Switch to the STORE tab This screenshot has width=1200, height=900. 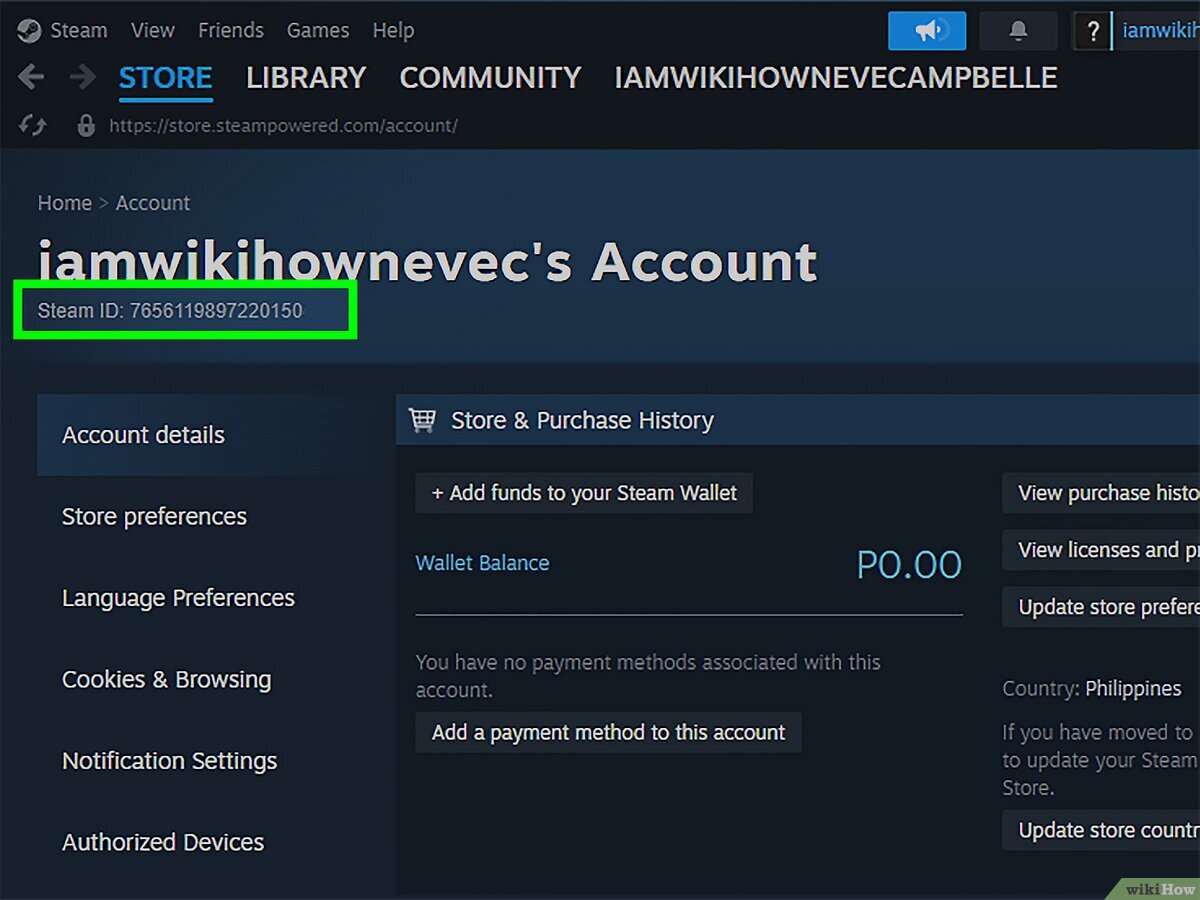[x=165, y=78]
